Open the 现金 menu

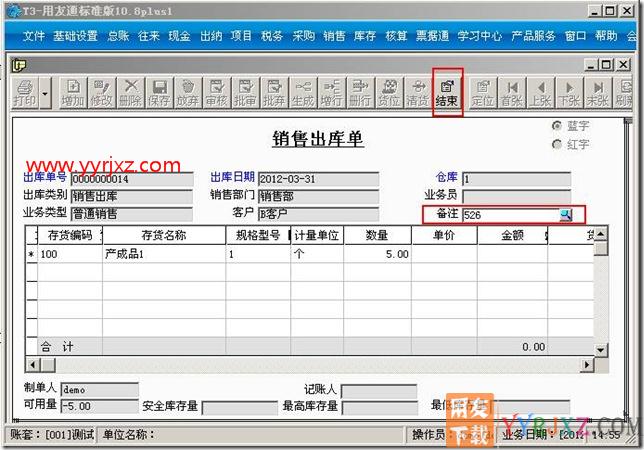[179, 36]
